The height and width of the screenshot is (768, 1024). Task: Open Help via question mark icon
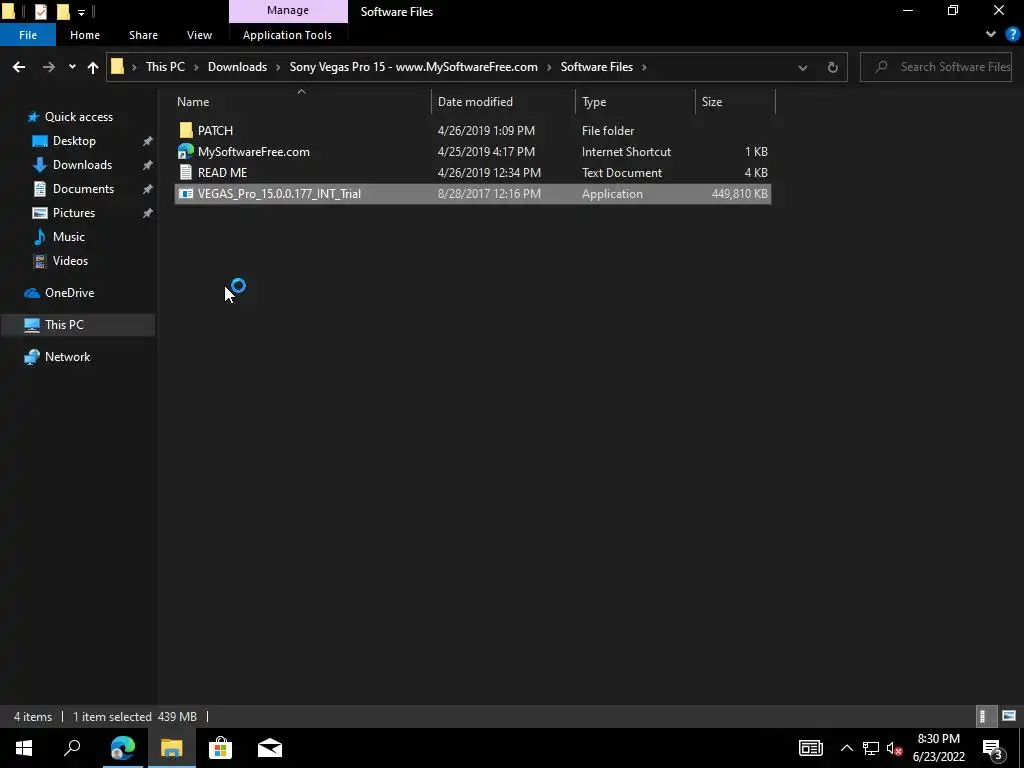(1013, 35)
